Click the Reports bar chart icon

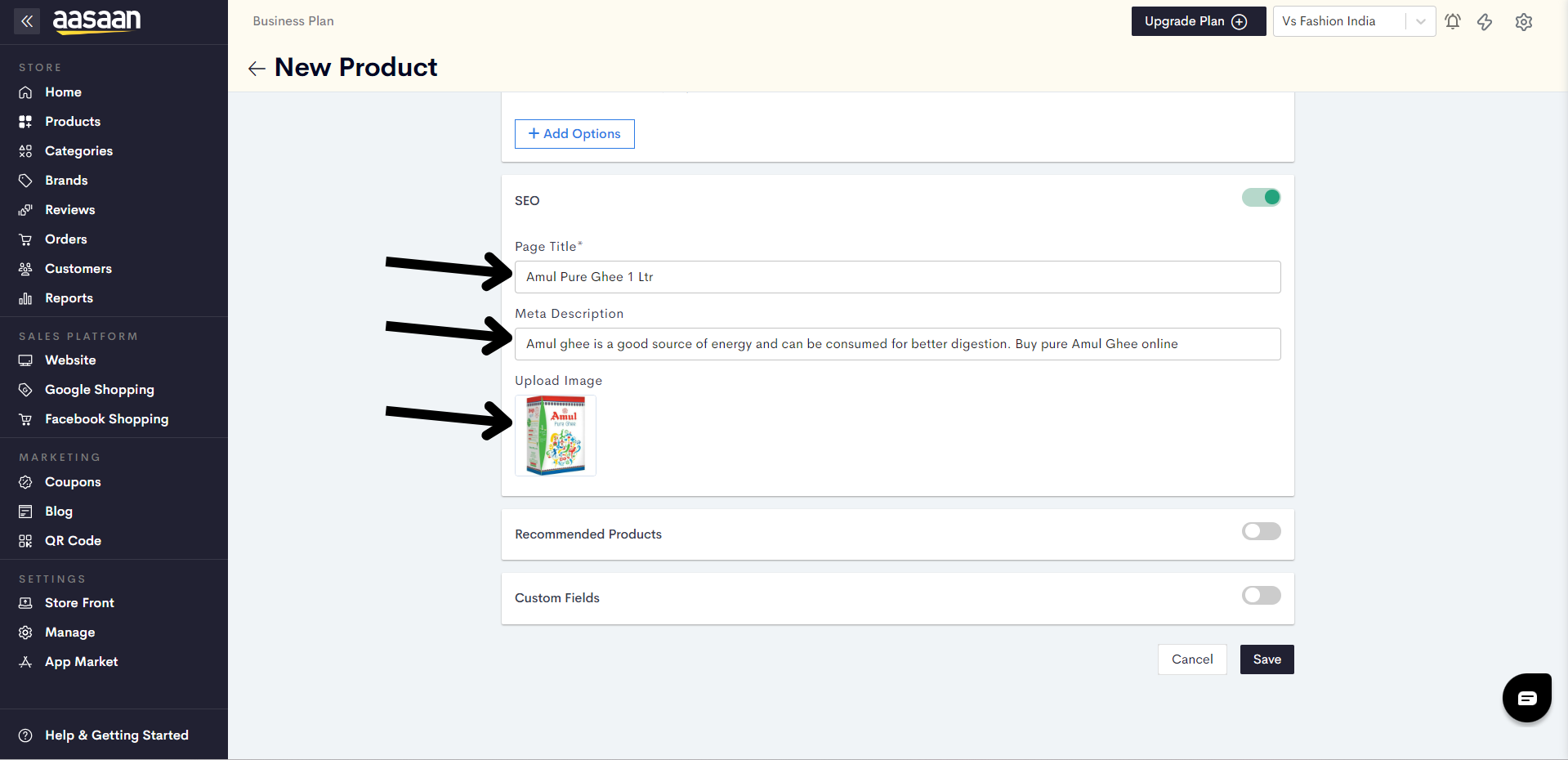pos(25,298)
